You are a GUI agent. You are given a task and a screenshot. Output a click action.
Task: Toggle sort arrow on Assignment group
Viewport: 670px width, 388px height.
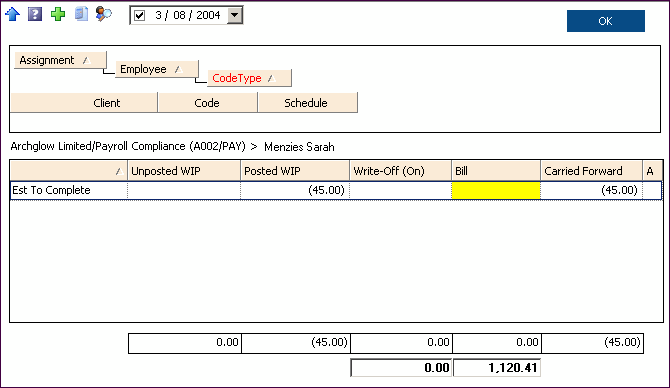click(87, 60)
